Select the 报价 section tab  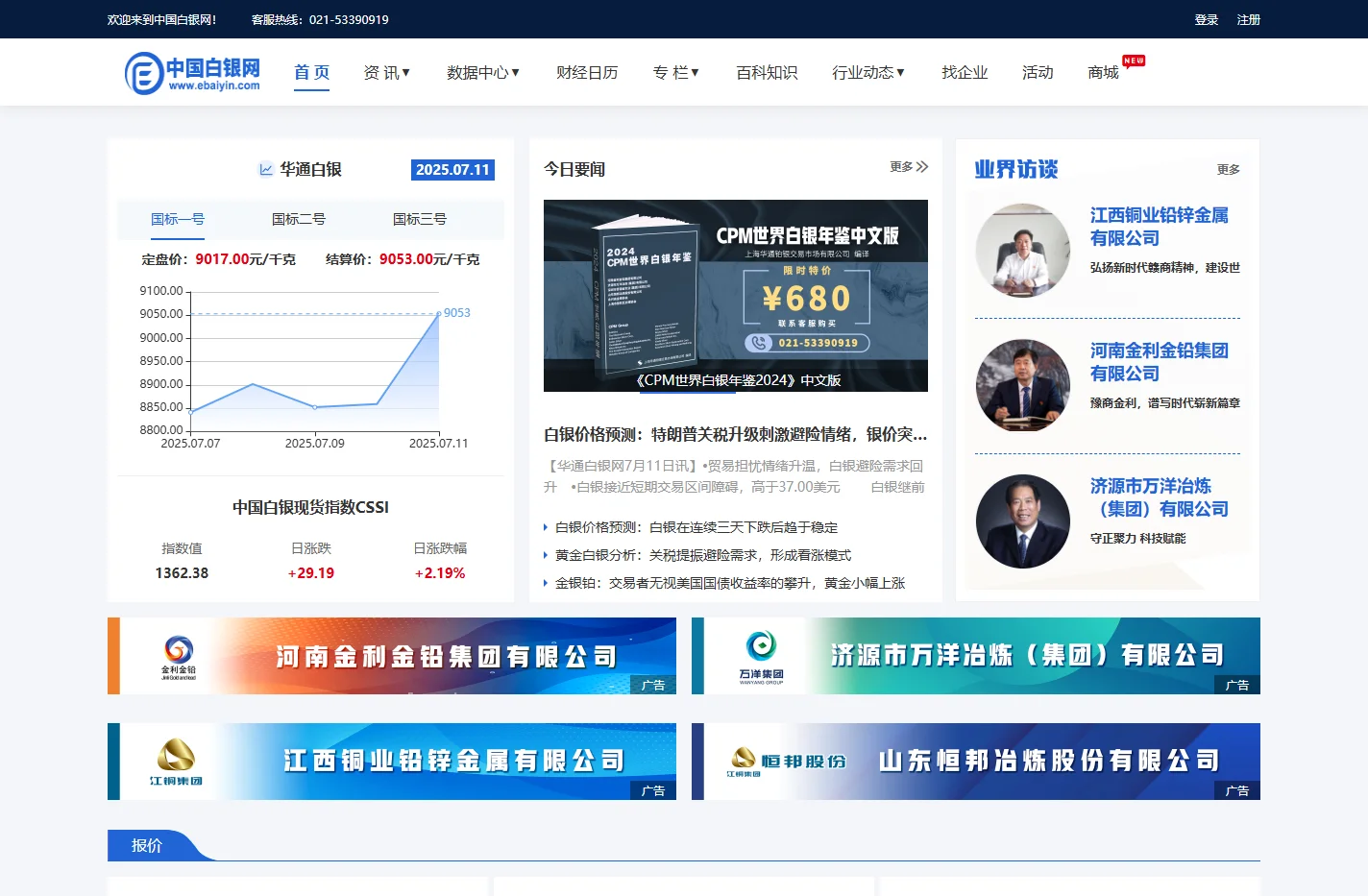pyautogui.click(x=147, y=845)
